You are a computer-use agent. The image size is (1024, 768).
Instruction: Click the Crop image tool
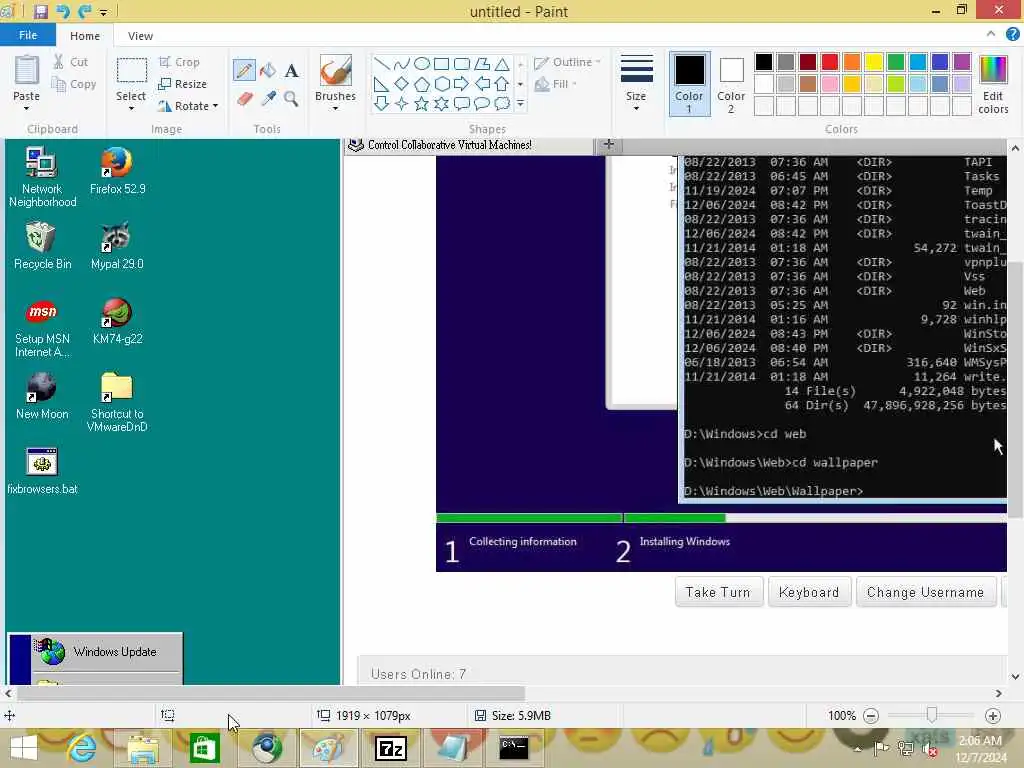coord(179,62)
